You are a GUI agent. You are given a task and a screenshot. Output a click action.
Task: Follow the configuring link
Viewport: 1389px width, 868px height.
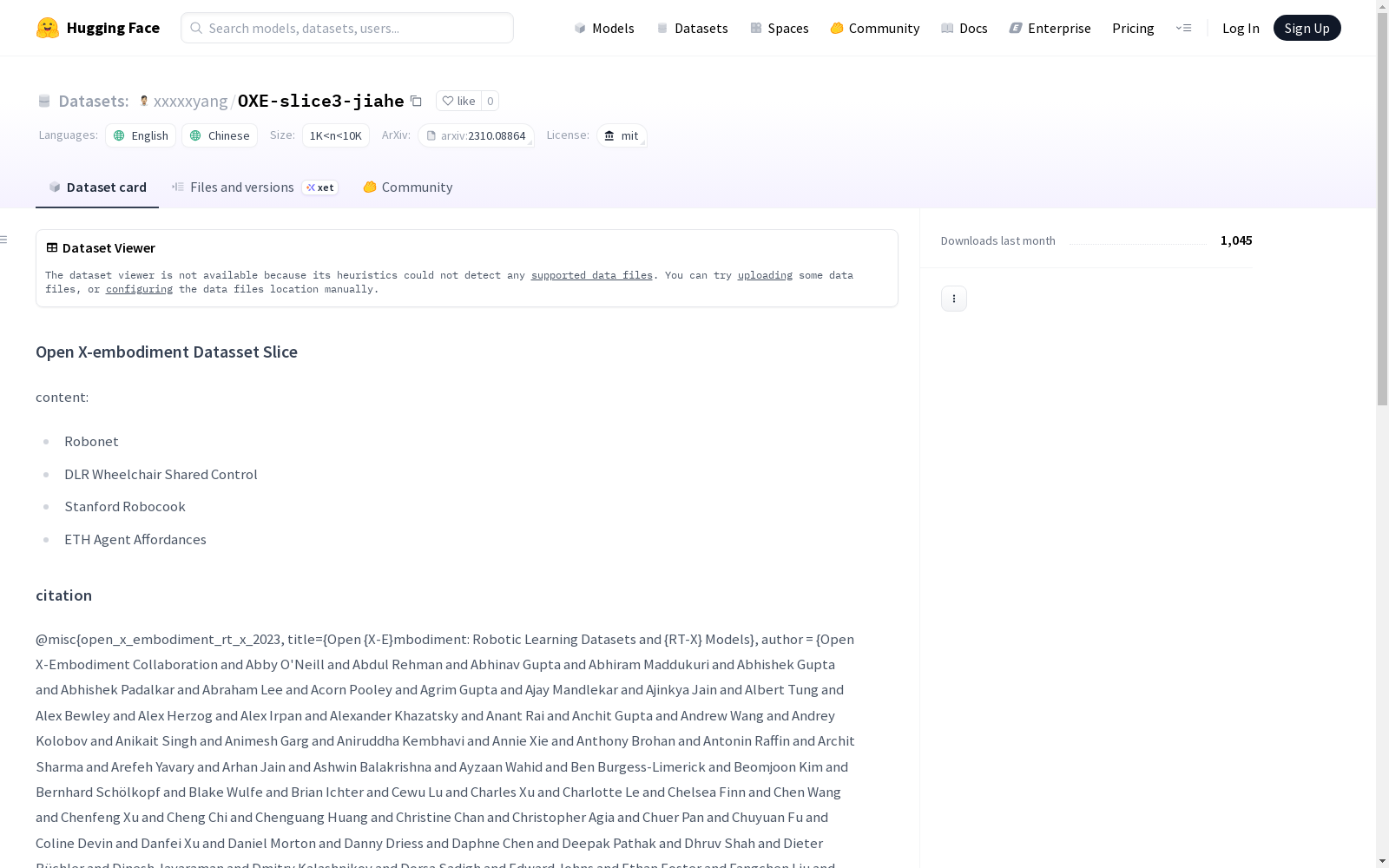pos(139,289)
